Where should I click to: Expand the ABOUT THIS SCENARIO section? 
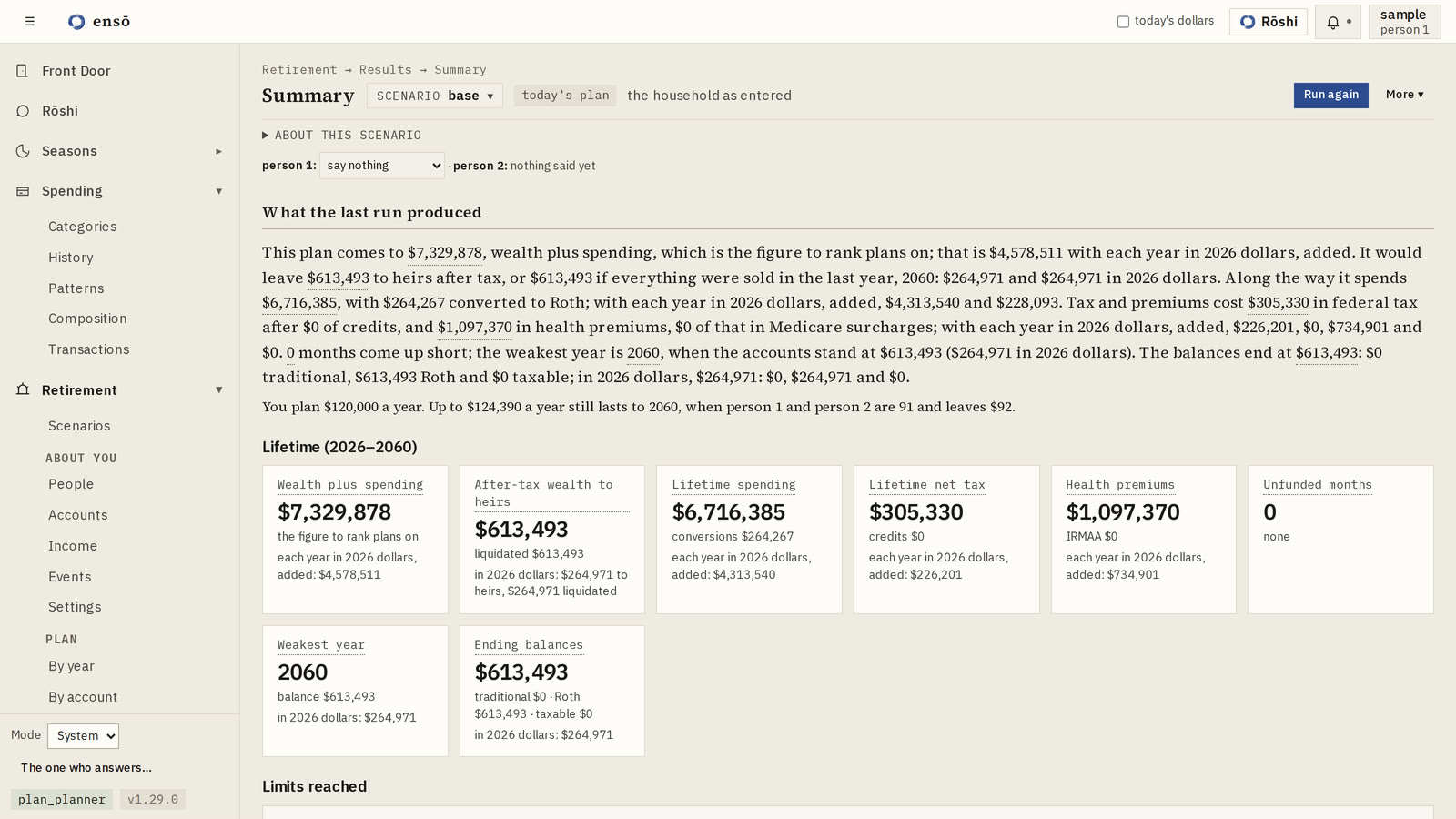pos(342,135)
